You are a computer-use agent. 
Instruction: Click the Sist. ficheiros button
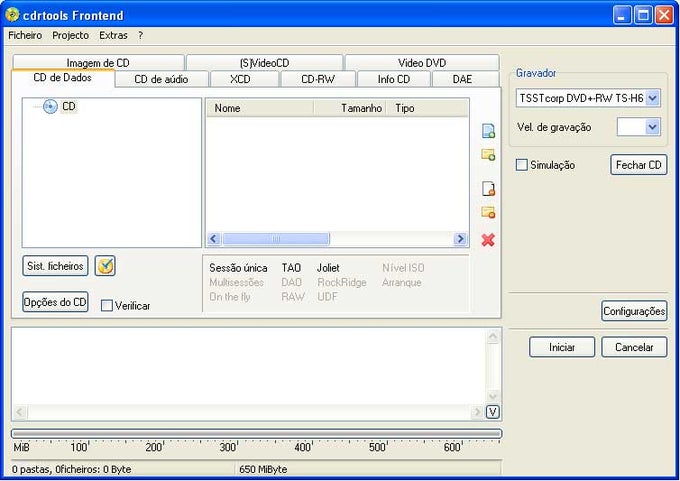pyautogui.click(x=55, y=266)
